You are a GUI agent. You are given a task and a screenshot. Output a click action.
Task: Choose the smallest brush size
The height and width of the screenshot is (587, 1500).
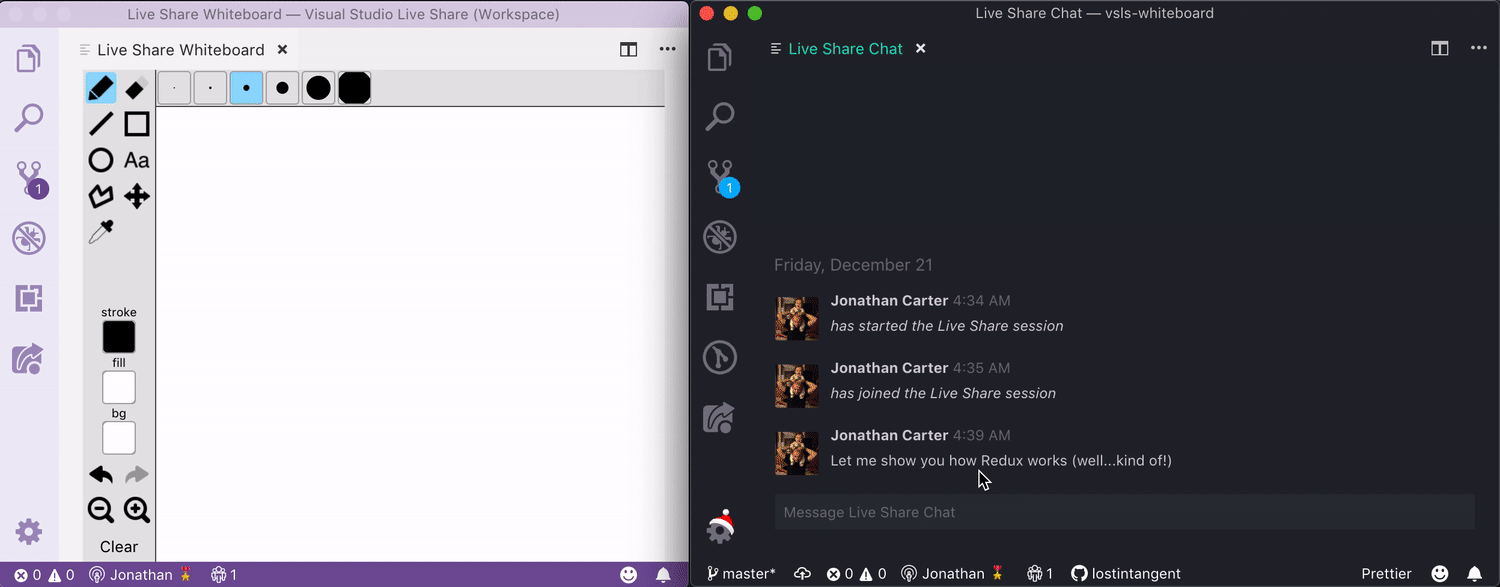point(174,88)
